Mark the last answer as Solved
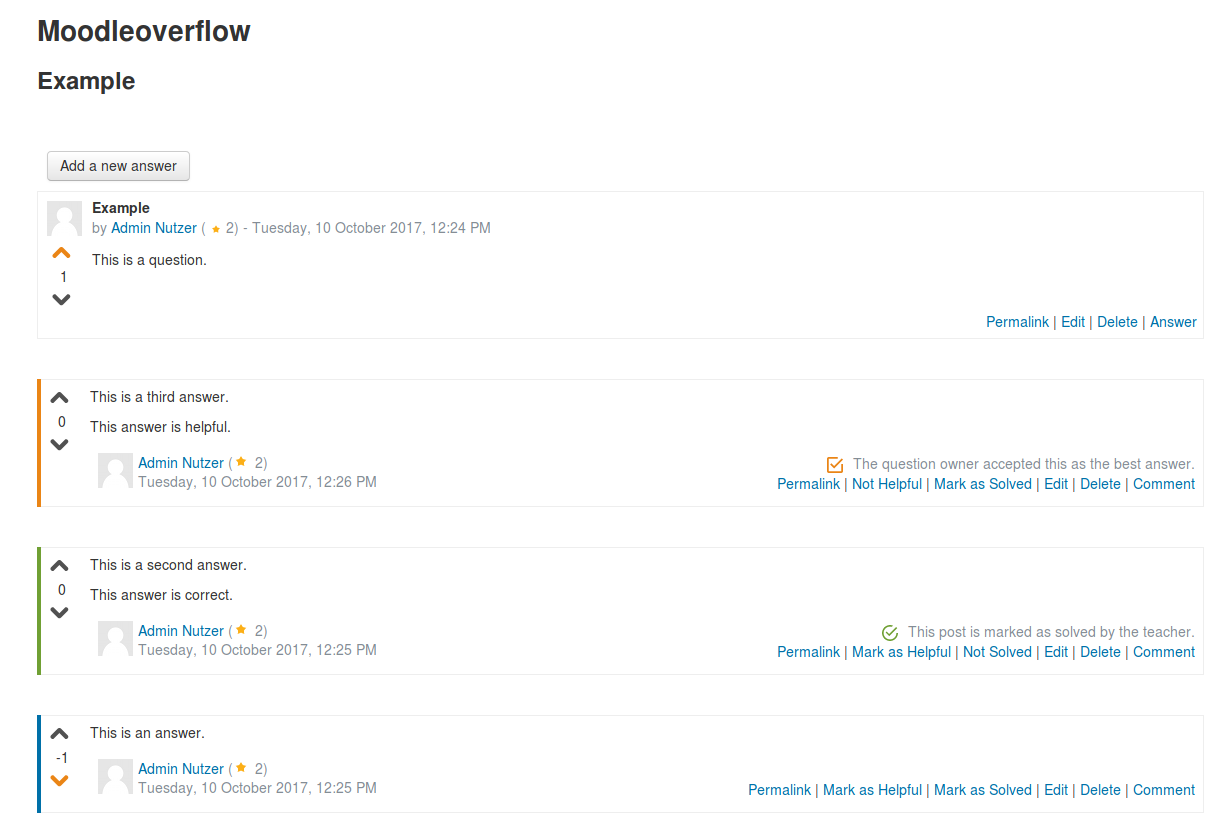Image resolution: width=1216 pixels, height=837 pixels. pos(982,790)
